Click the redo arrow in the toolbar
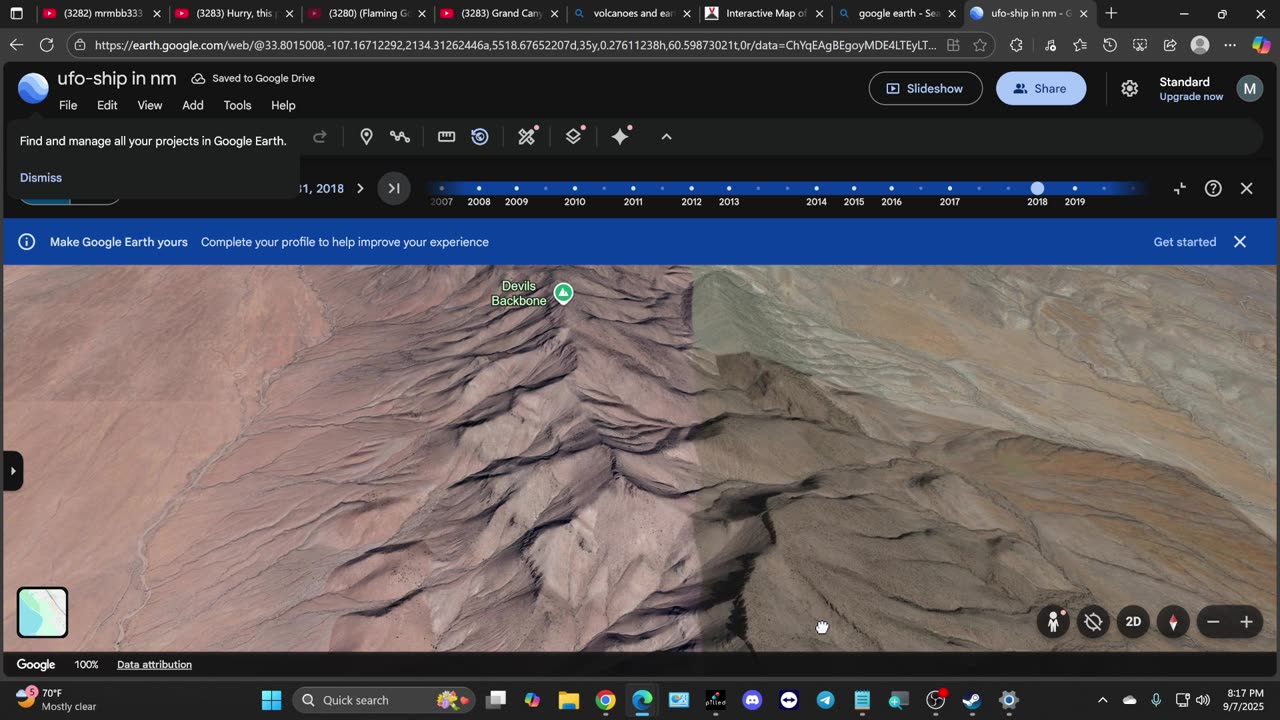The width and height of the screenshot is (1280, 720). (320, 137)
